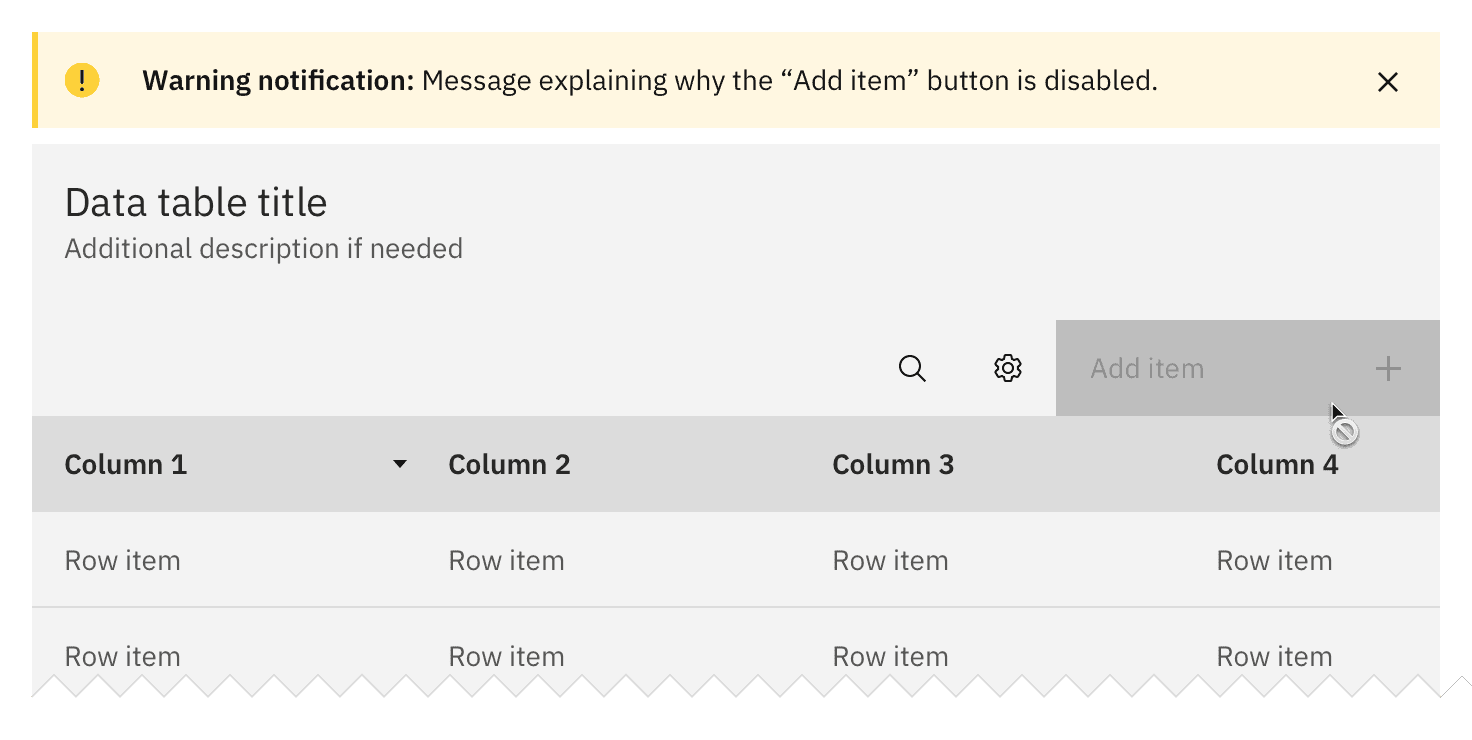Select the Row item under Column 2, first row
The height and width of the screenshot is (740, 1472).
[506, 560]
